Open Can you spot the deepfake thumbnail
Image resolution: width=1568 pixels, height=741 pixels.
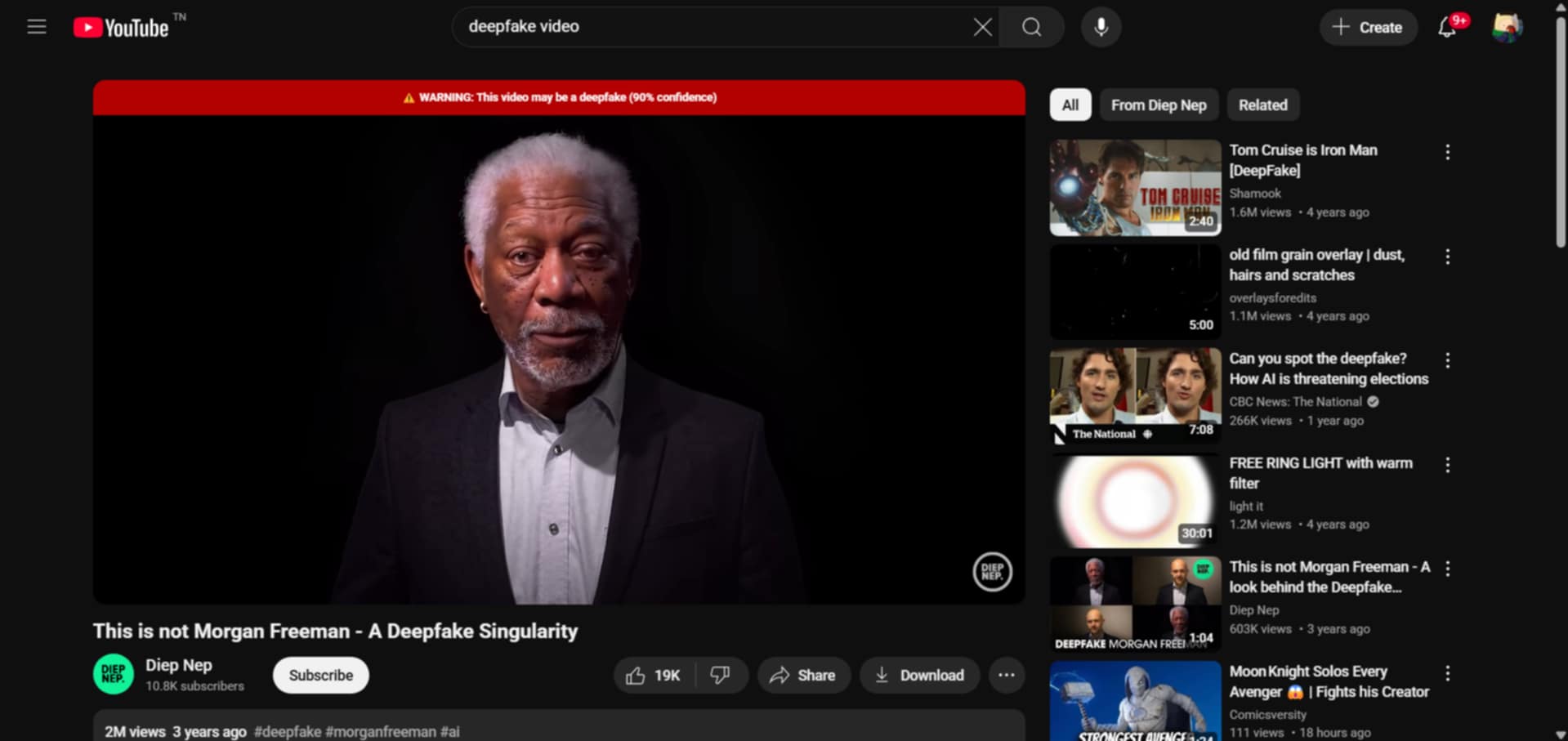pyautogui.click(x=1136, y=395)
